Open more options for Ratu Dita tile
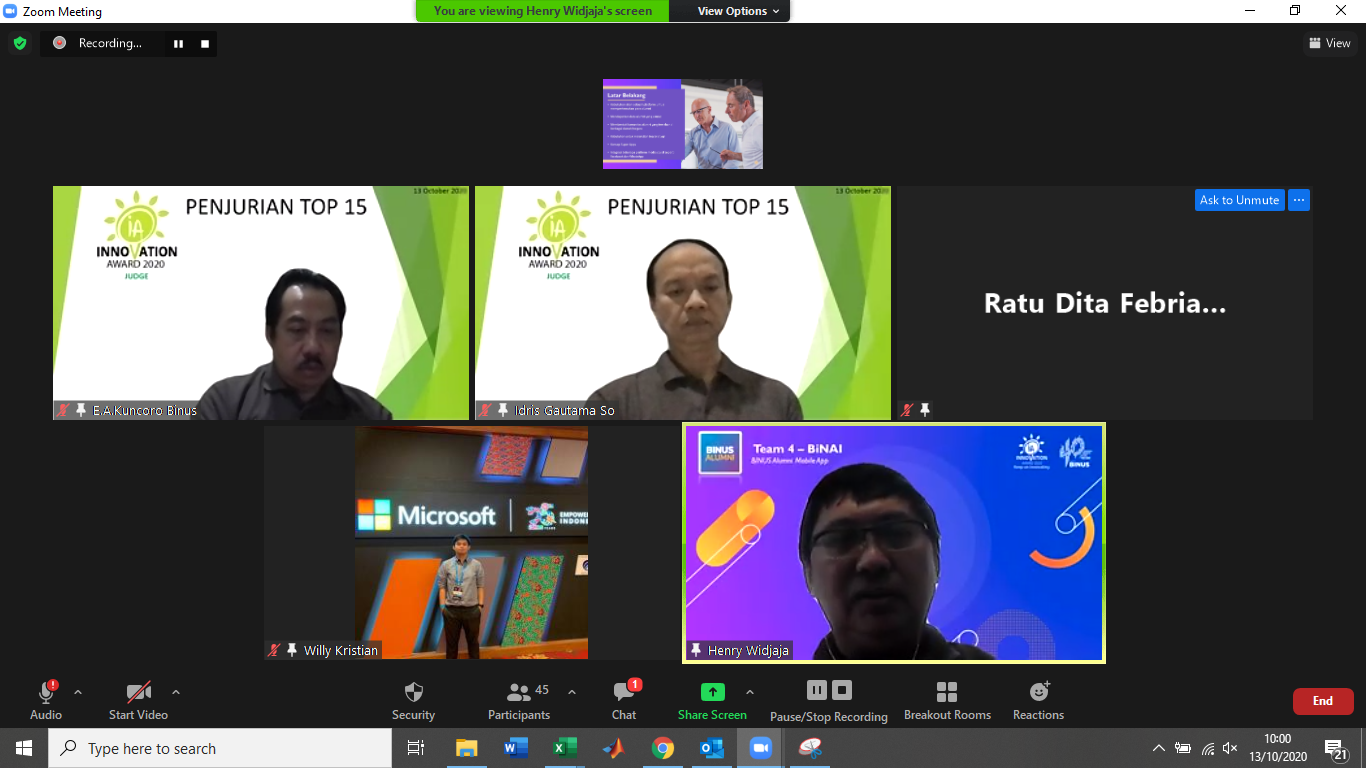This screenshot has width=1366, height=768. coord(1298,200)
